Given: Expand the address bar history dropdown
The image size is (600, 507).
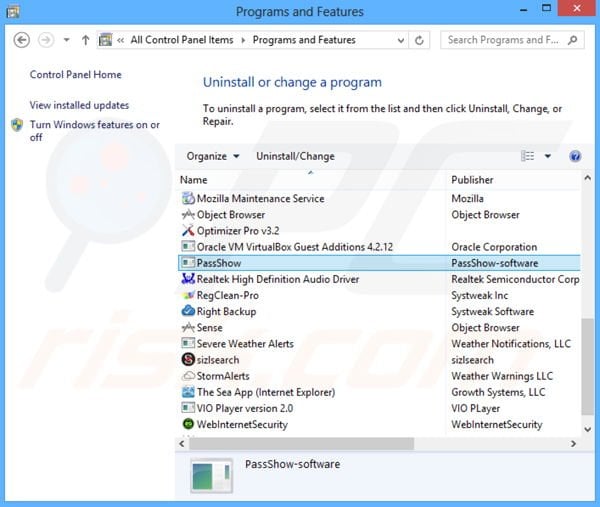Looking at the screenshot, I should click(401, 40).
